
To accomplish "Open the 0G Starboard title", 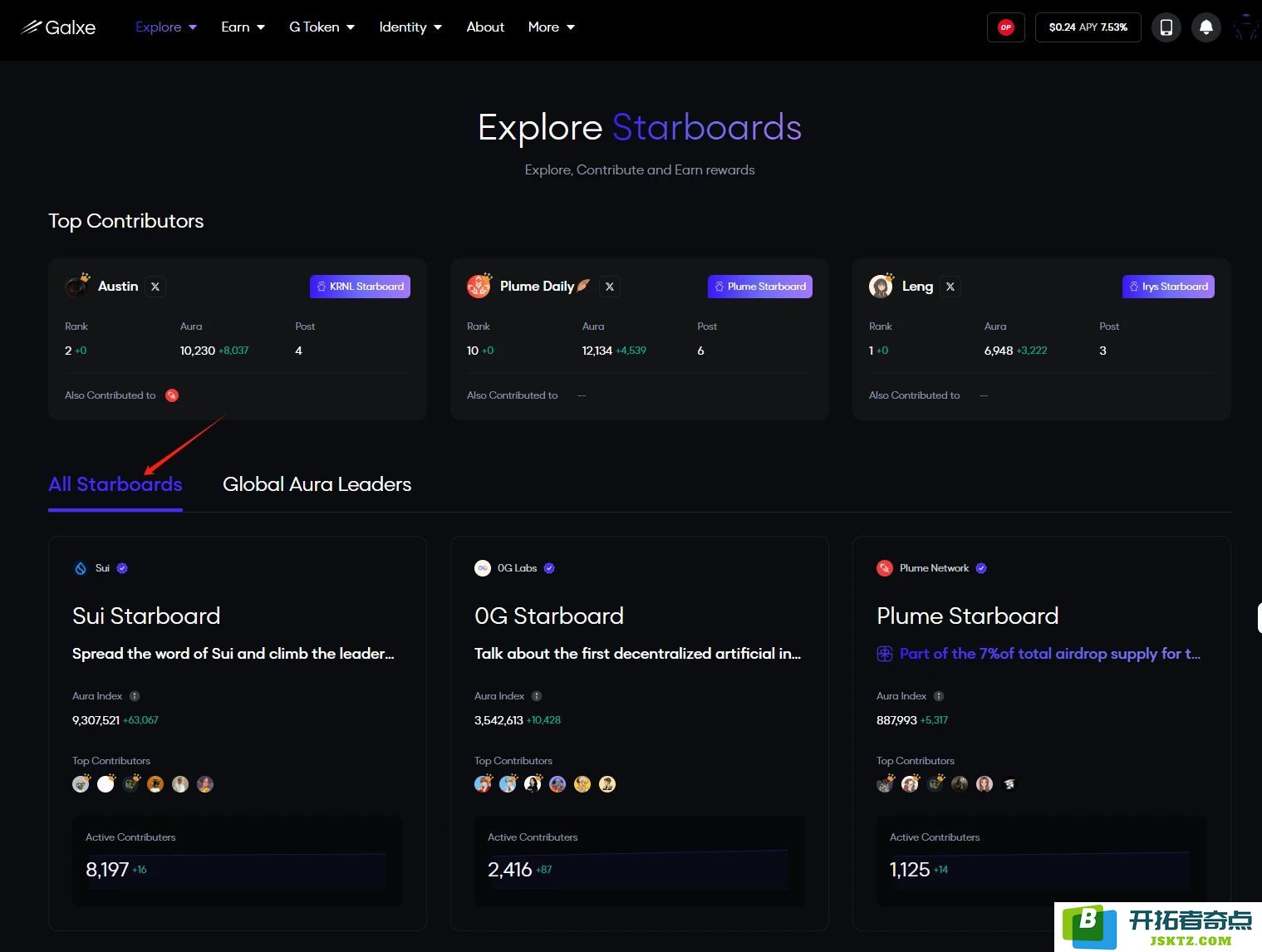I will pos(549,616).
